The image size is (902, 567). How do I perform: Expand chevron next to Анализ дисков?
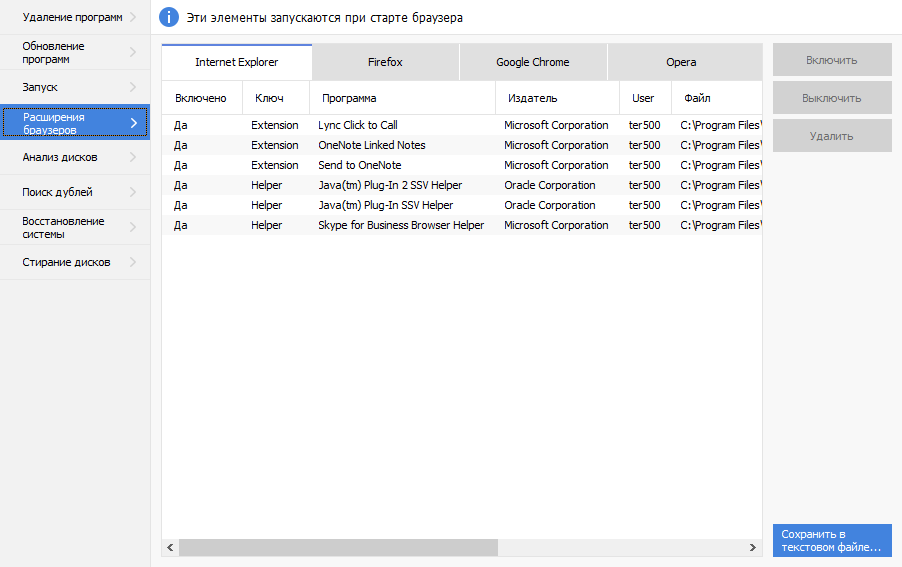point(133,157)
